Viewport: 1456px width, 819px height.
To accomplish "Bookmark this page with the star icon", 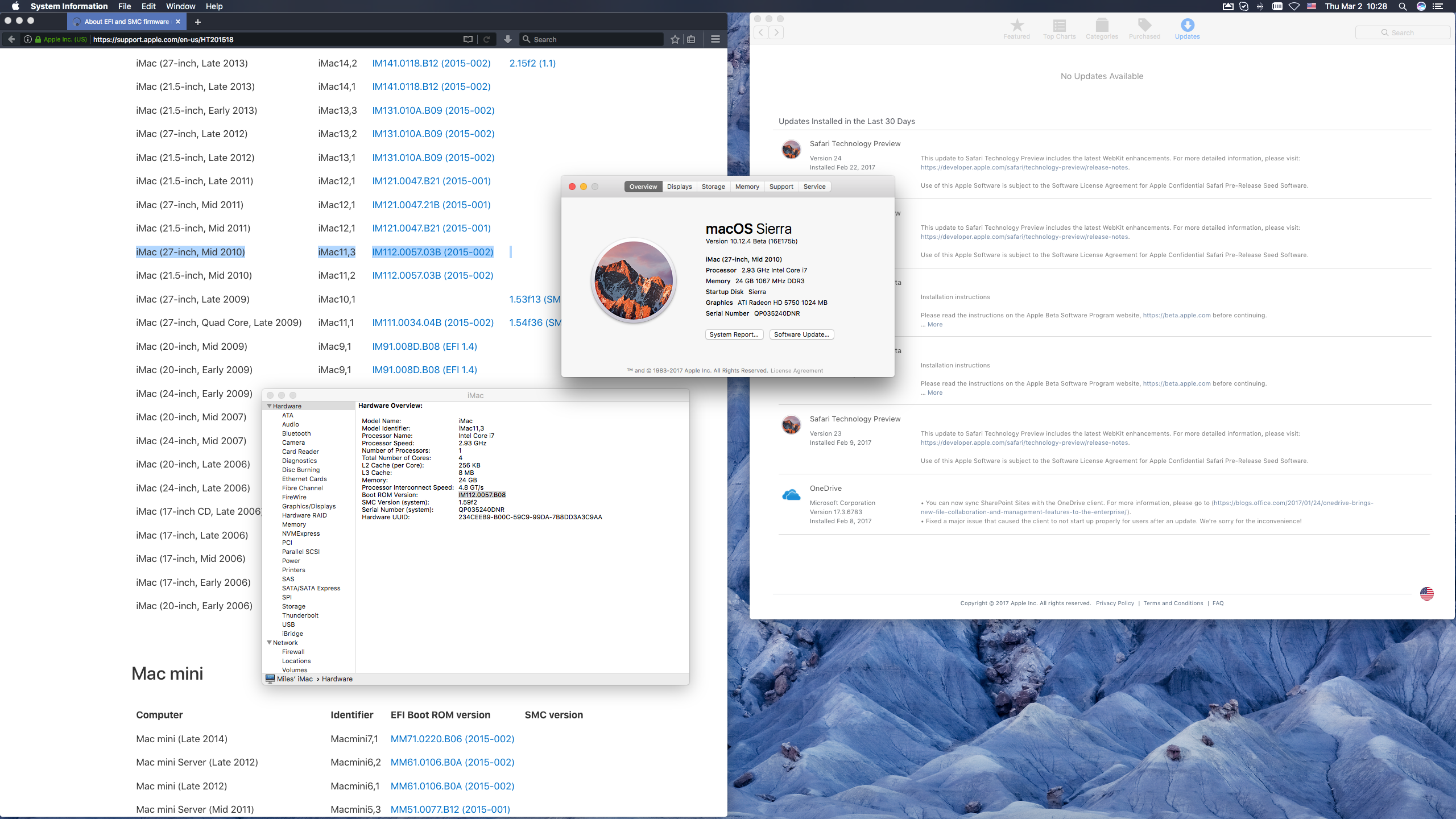I will click(x=675, y=39).
